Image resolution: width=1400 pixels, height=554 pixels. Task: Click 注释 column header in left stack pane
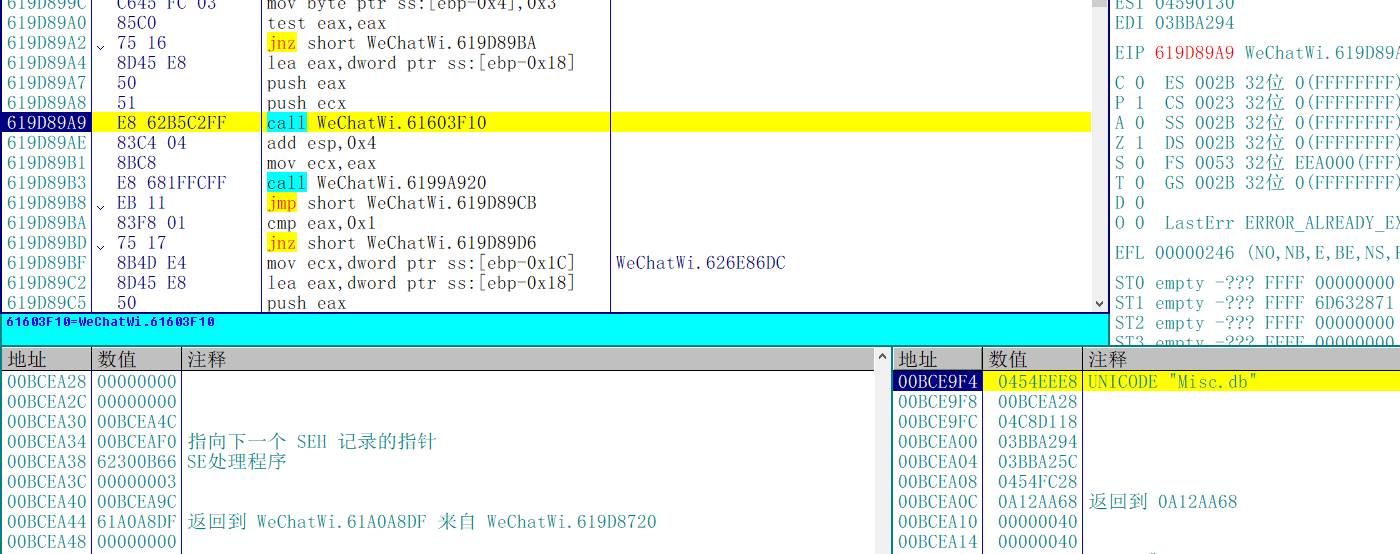point(528,359)
